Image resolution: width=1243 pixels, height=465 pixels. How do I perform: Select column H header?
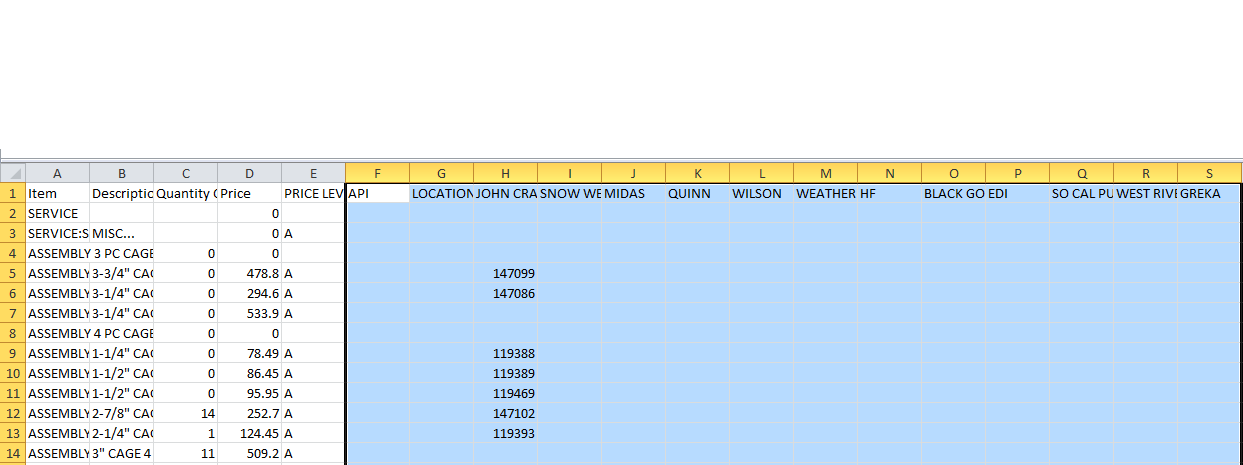point(505,173)
